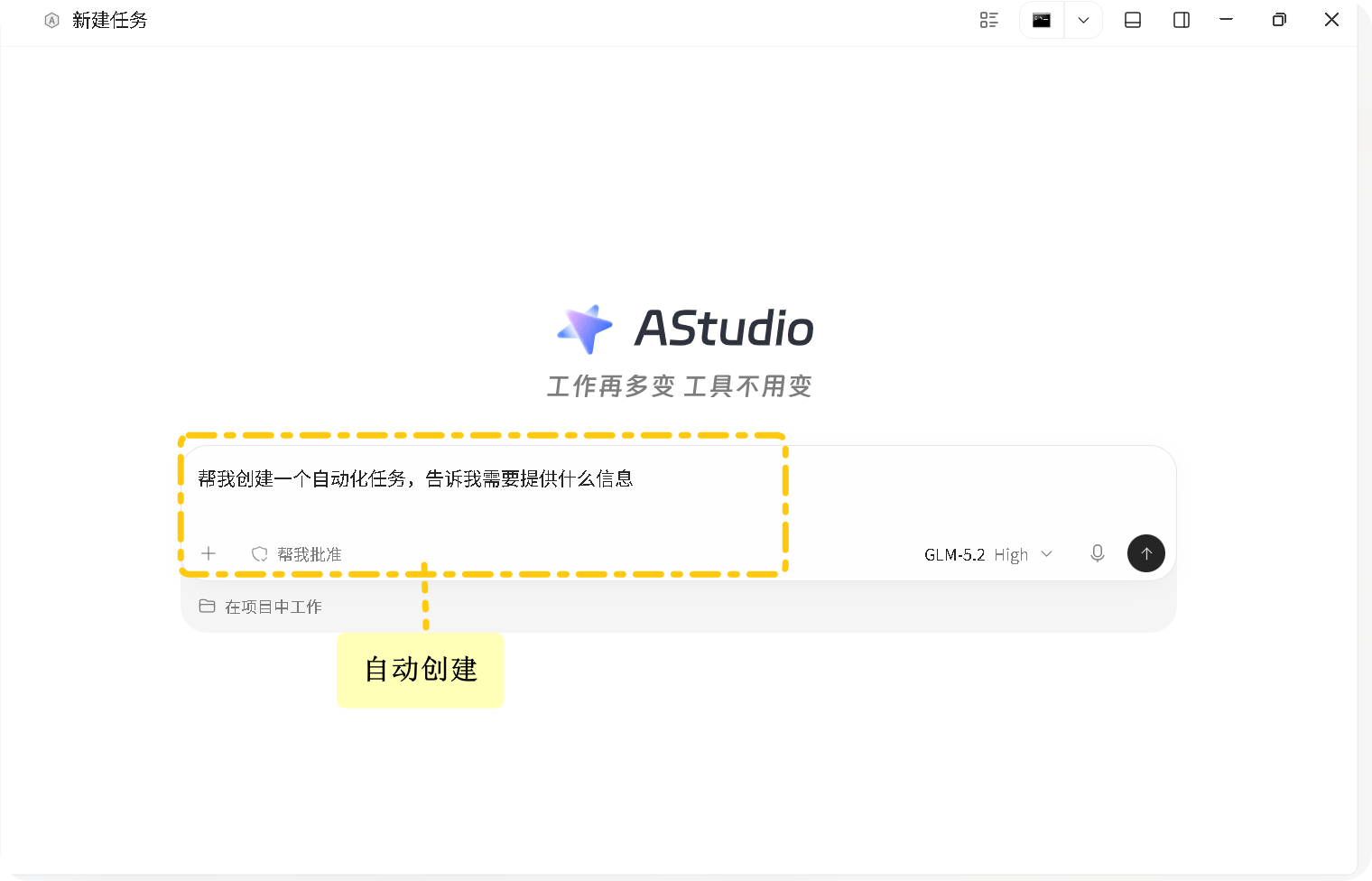Viewport: 1372px width, 881px height.
Task: Focus the prompt box with 帮我创建一个自动化任务 text
Action: [x=679, y=479]
